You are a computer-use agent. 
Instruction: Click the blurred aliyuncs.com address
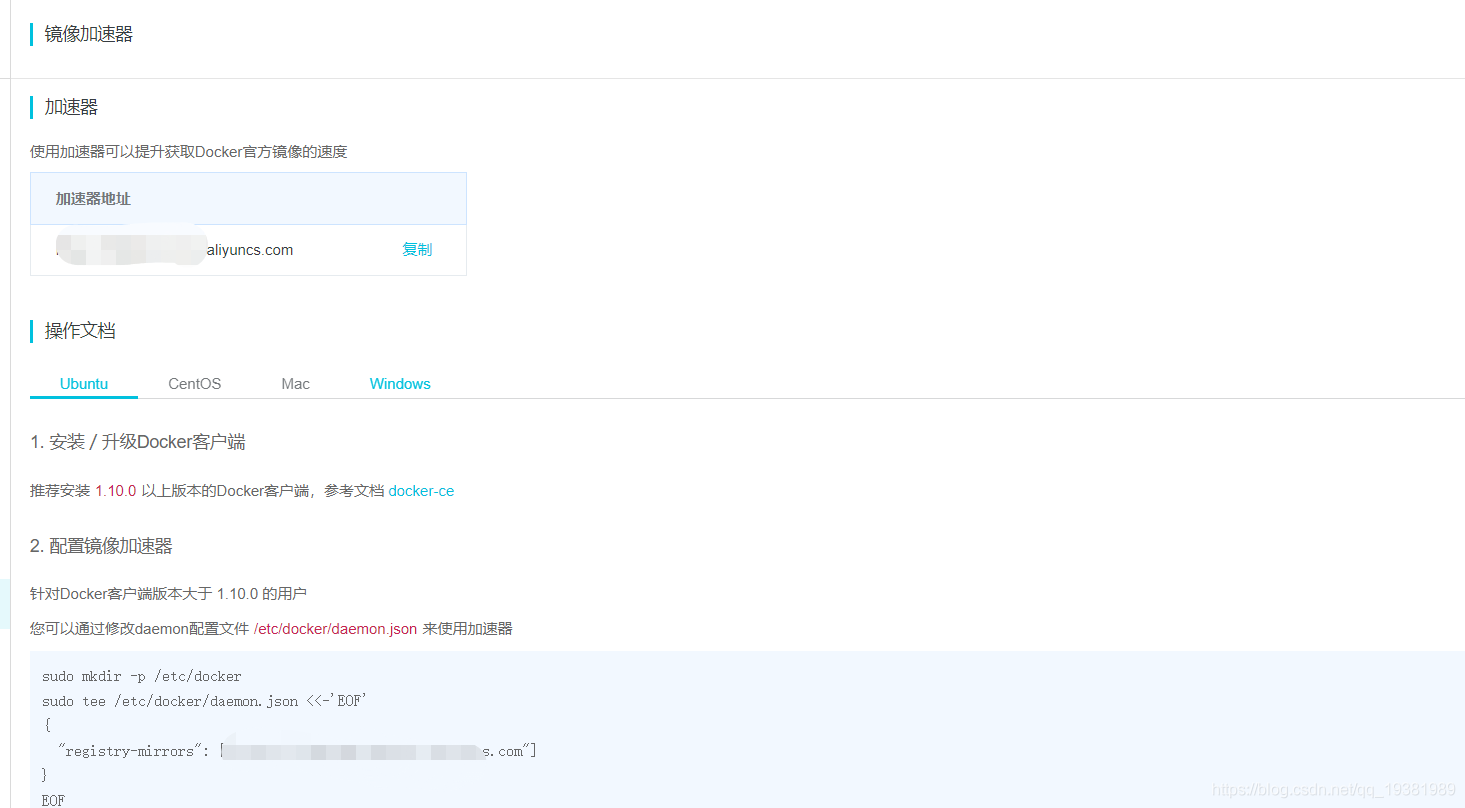click(x=175, y=250)
